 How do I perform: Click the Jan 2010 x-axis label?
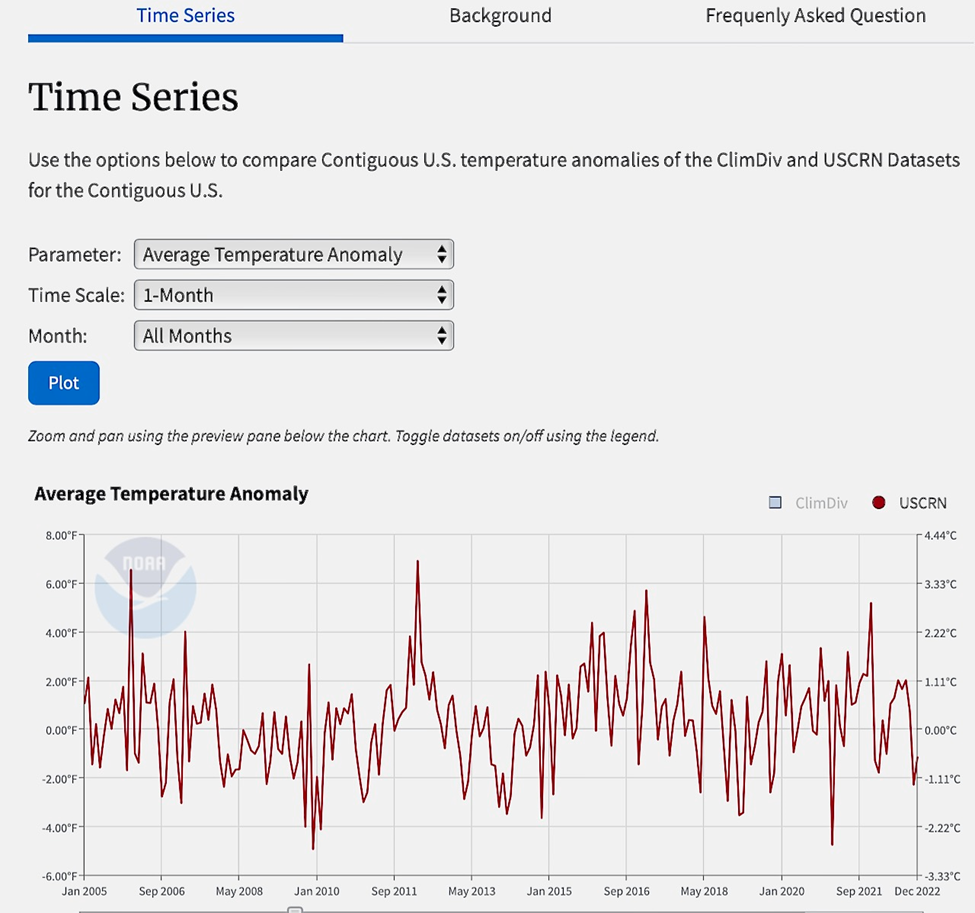pos(315,891)
